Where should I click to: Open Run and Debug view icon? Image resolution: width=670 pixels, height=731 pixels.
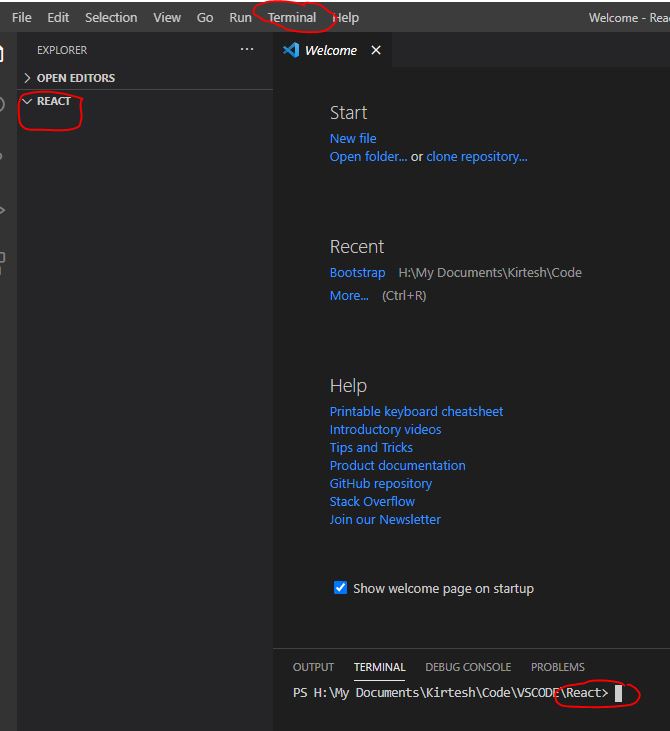coord(2,209)
